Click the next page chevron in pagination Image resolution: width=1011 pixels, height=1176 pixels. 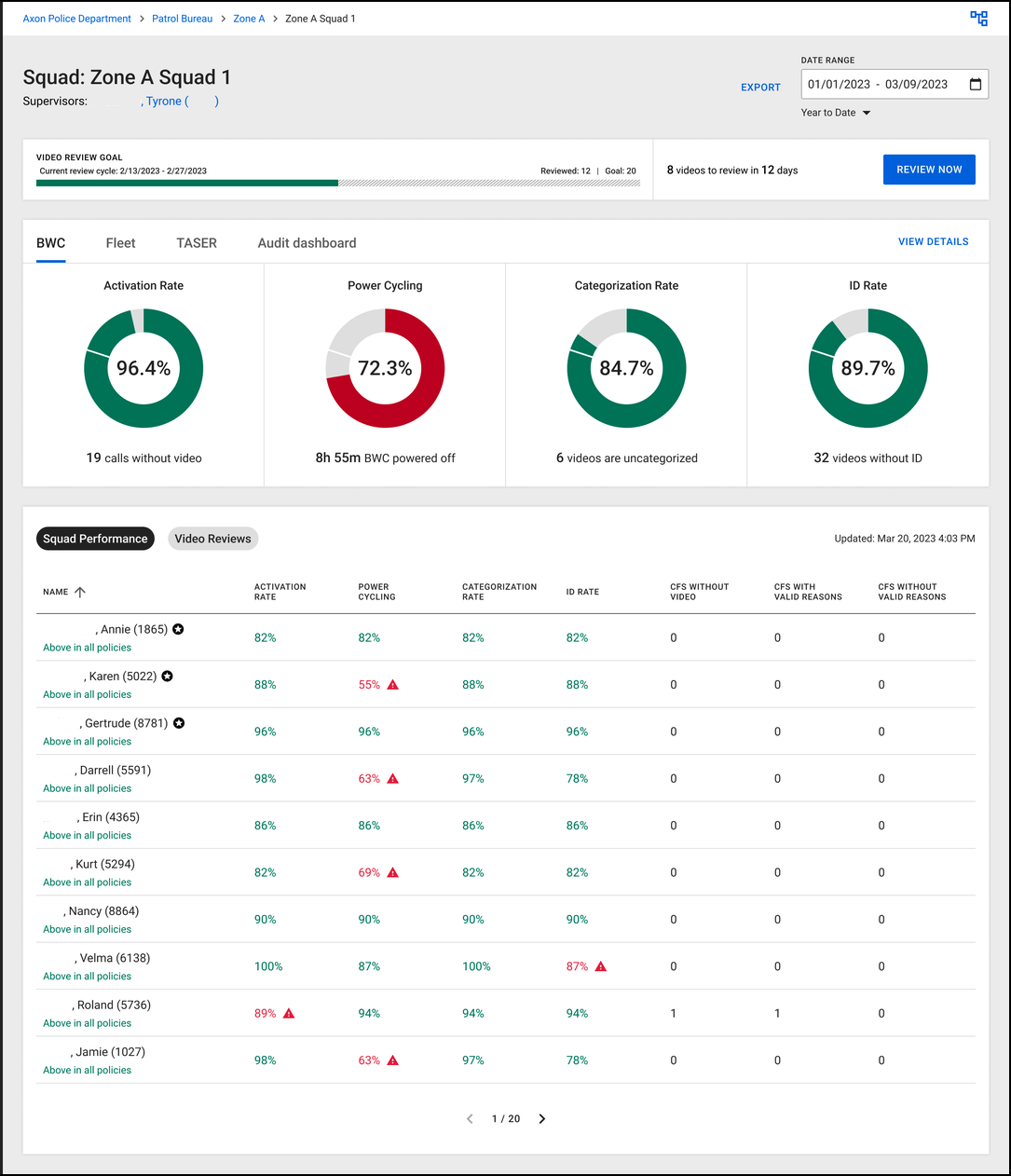(541, 1118)
